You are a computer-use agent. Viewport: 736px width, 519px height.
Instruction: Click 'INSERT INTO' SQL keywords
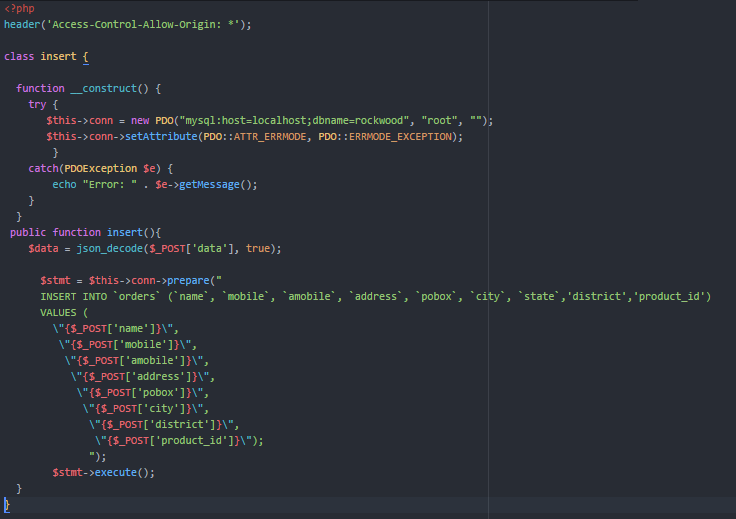pos(74,297)
